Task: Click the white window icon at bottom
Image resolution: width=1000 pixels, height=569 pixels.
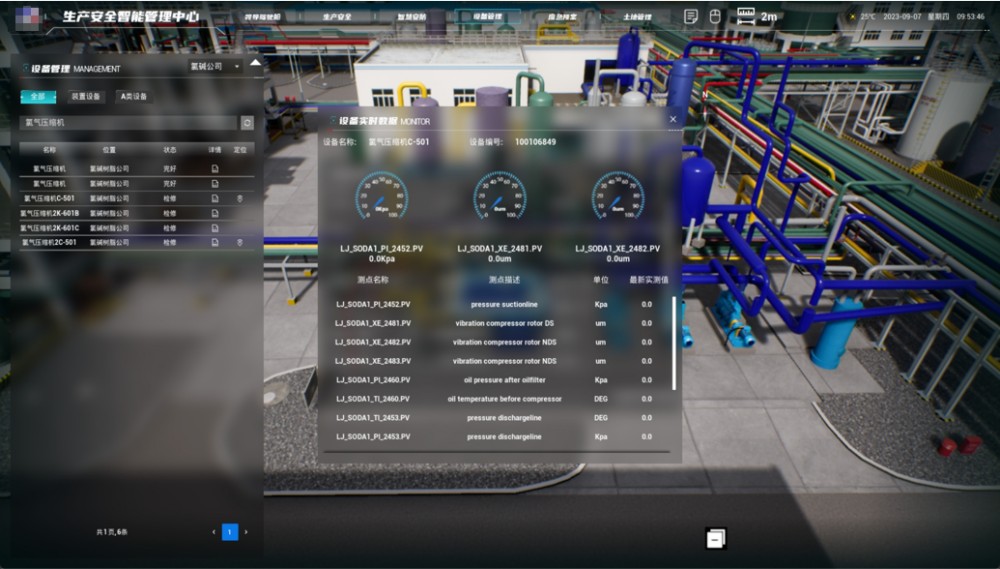Action: 715,538
